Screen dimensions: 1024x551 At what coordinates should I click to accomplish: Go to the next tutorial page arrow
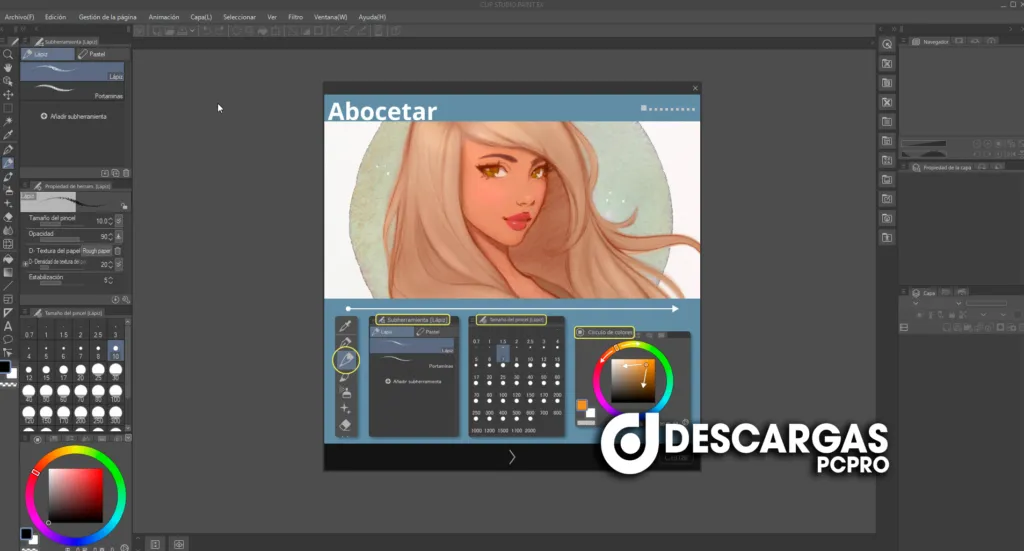click(x=512, y=457)
